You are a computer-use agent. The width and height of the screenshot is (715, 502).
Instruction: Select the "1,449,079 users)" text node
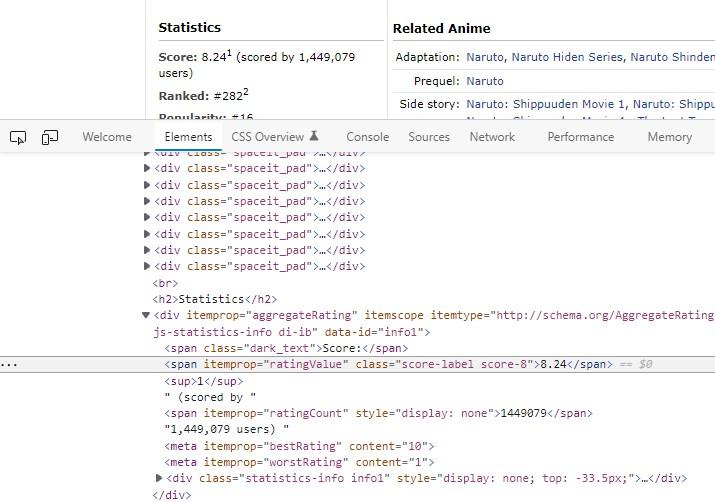pyautogui.click(x=226, y=430)
